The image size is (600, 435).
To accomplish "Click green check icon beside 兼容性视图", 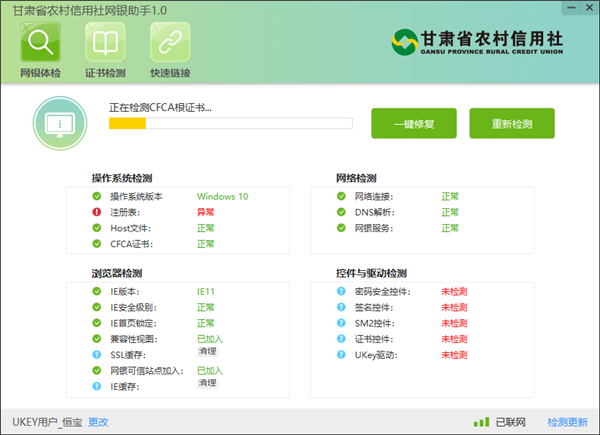I will [x=97, y=339].
